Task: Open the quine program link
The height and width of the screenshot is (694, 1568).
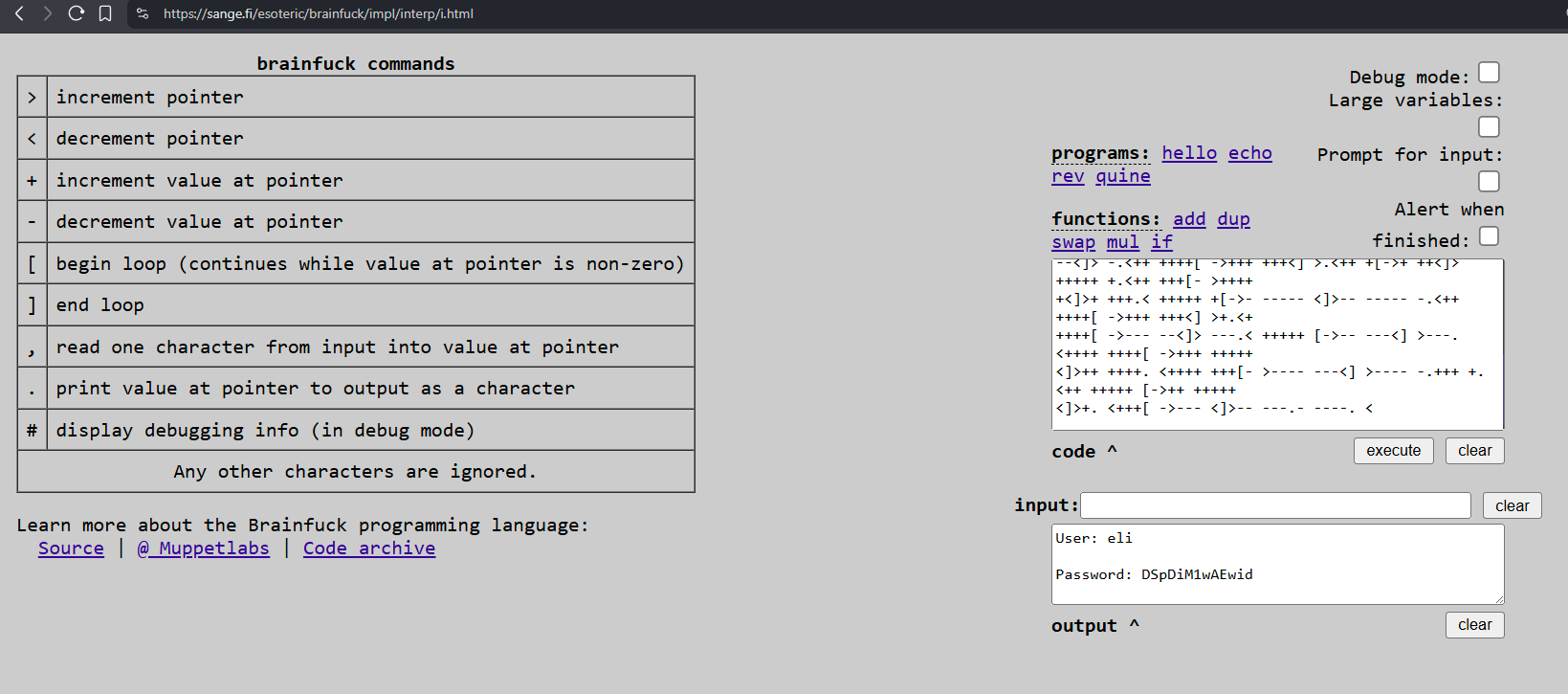Action: (1123, 176)
